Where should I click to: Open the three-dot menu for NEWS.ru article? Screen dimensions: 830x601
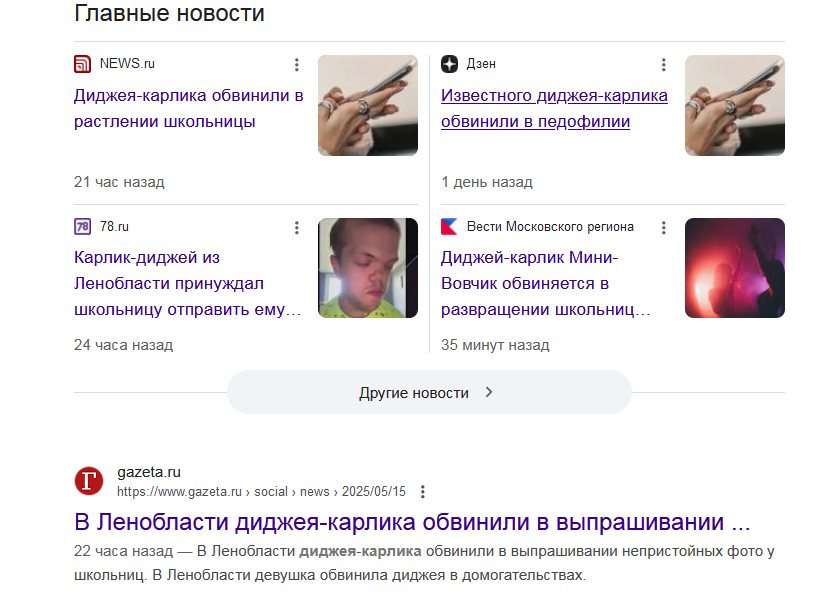[296, 65]
